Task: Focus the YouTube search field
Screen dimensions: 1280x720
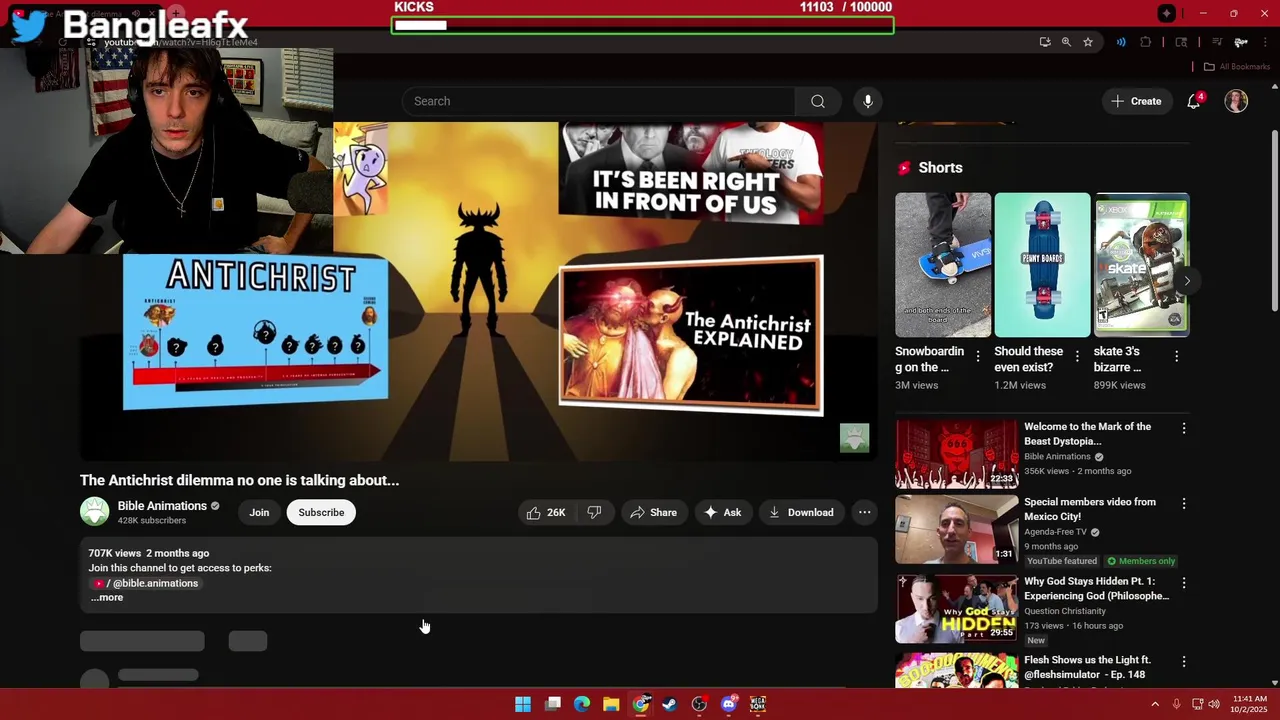Action: pos(598,101)
